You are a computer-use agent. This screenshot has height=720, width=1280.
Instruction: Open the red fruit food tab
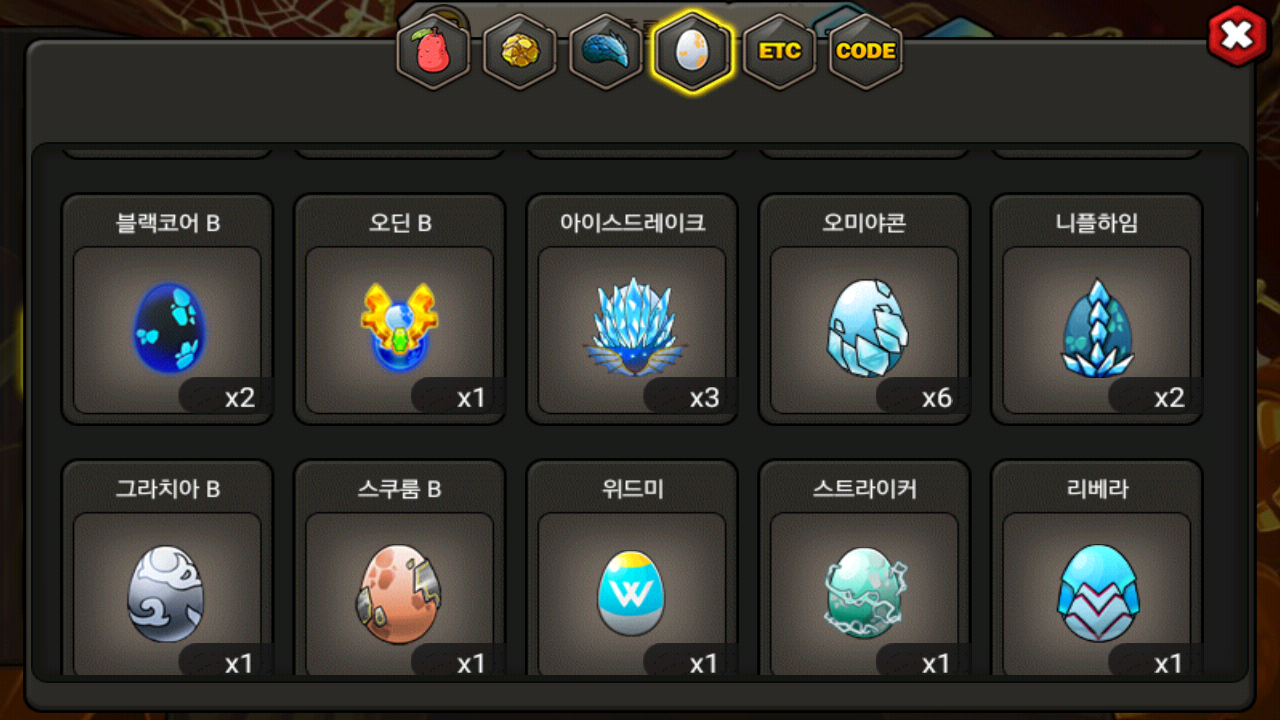(x=433, y=51)
